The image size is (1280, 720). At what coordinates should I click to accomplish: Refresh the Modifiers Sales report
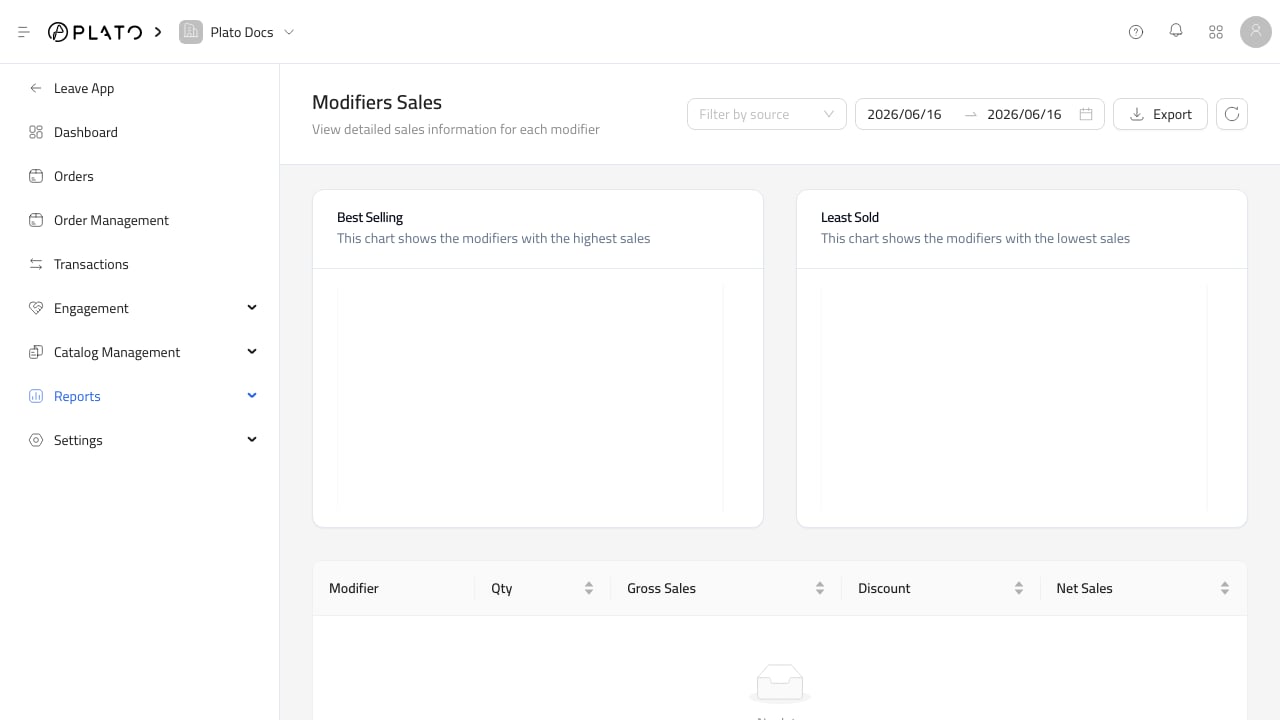click(x=1232, y=114)
